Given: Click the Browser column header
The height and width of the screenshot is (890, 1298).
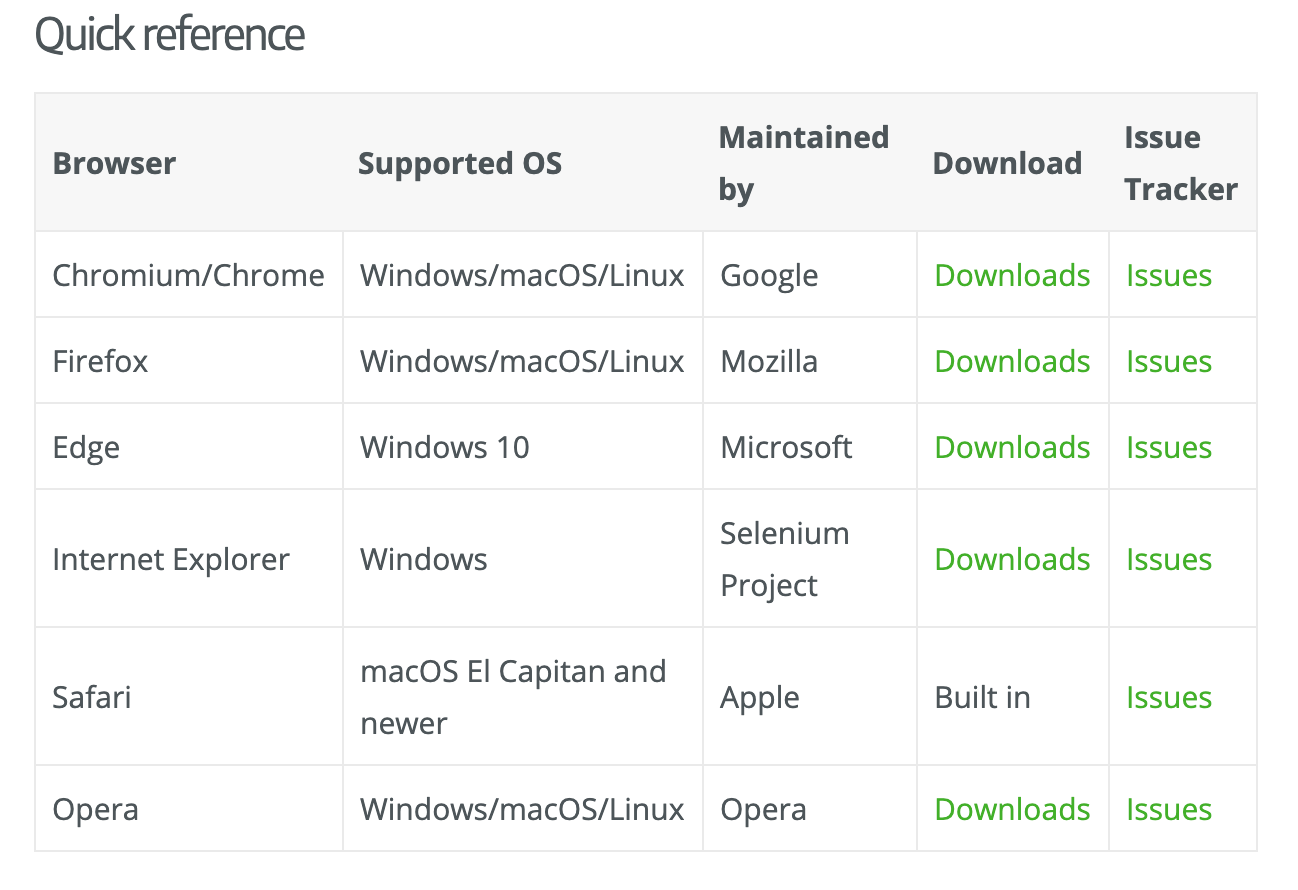Looking at the screenshot, I should [114, 164].
